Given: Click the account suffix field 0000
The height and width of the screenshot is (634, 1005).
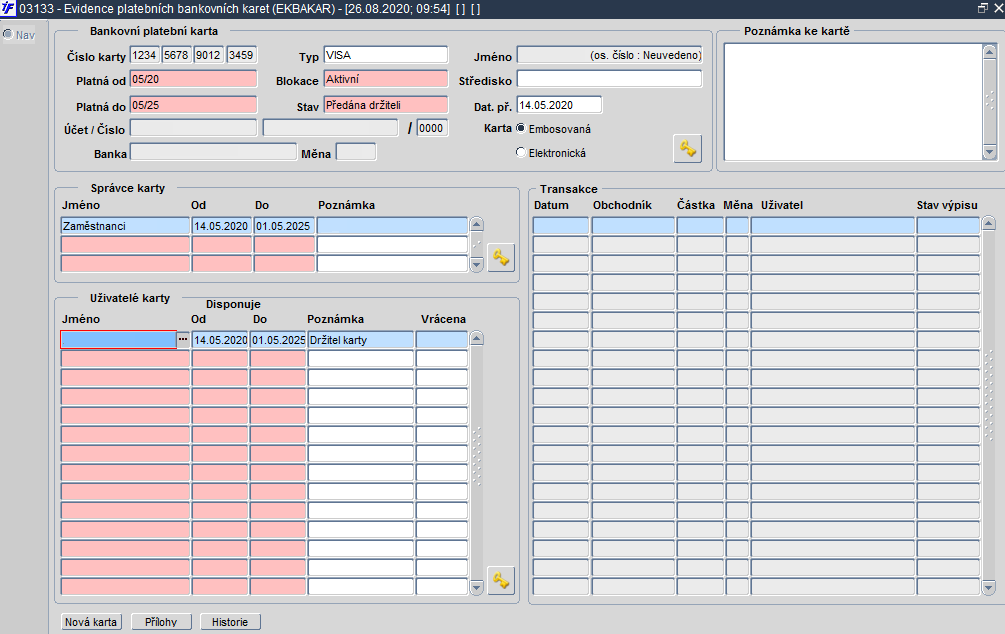Looking at the screenshot, I should tap(432, 128).
